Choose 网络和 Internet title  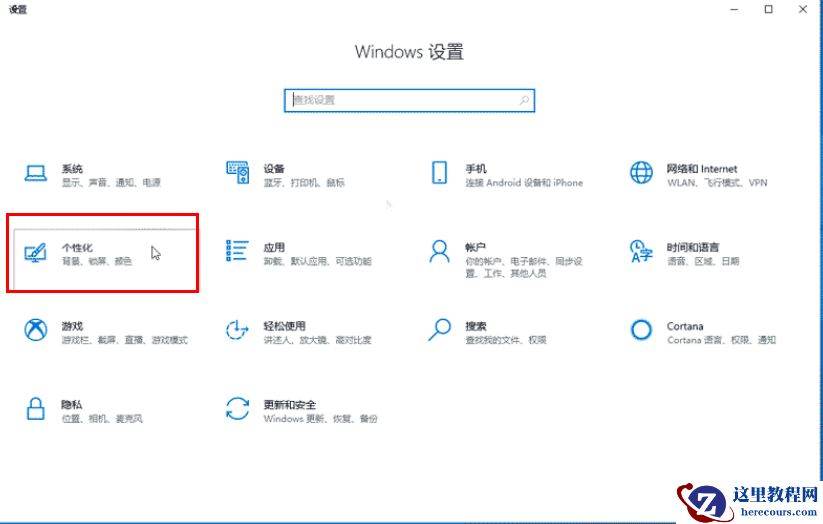click(x=702, y=169)
